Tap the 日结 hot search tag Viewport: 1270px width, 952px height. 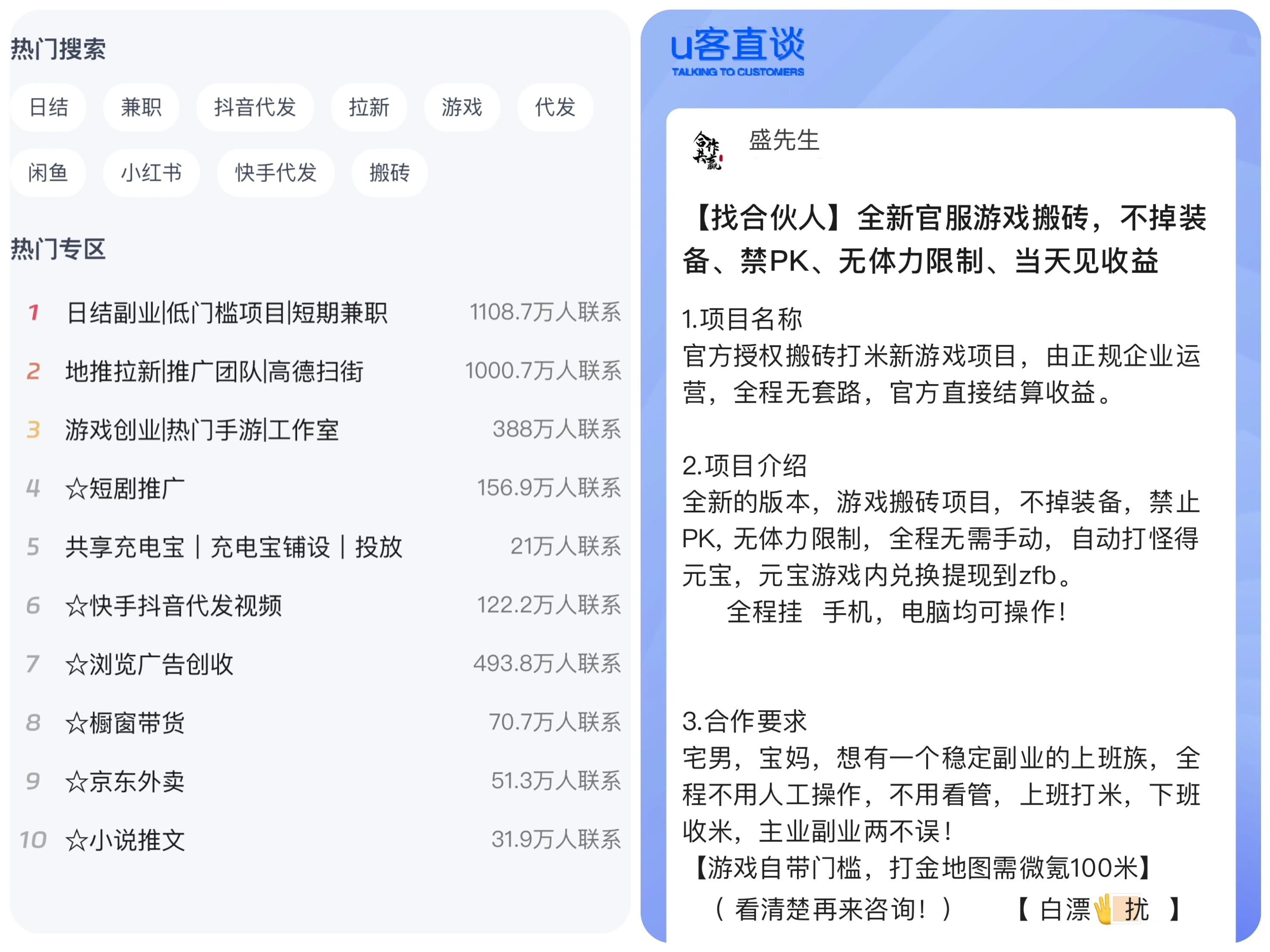coord(48,107)
